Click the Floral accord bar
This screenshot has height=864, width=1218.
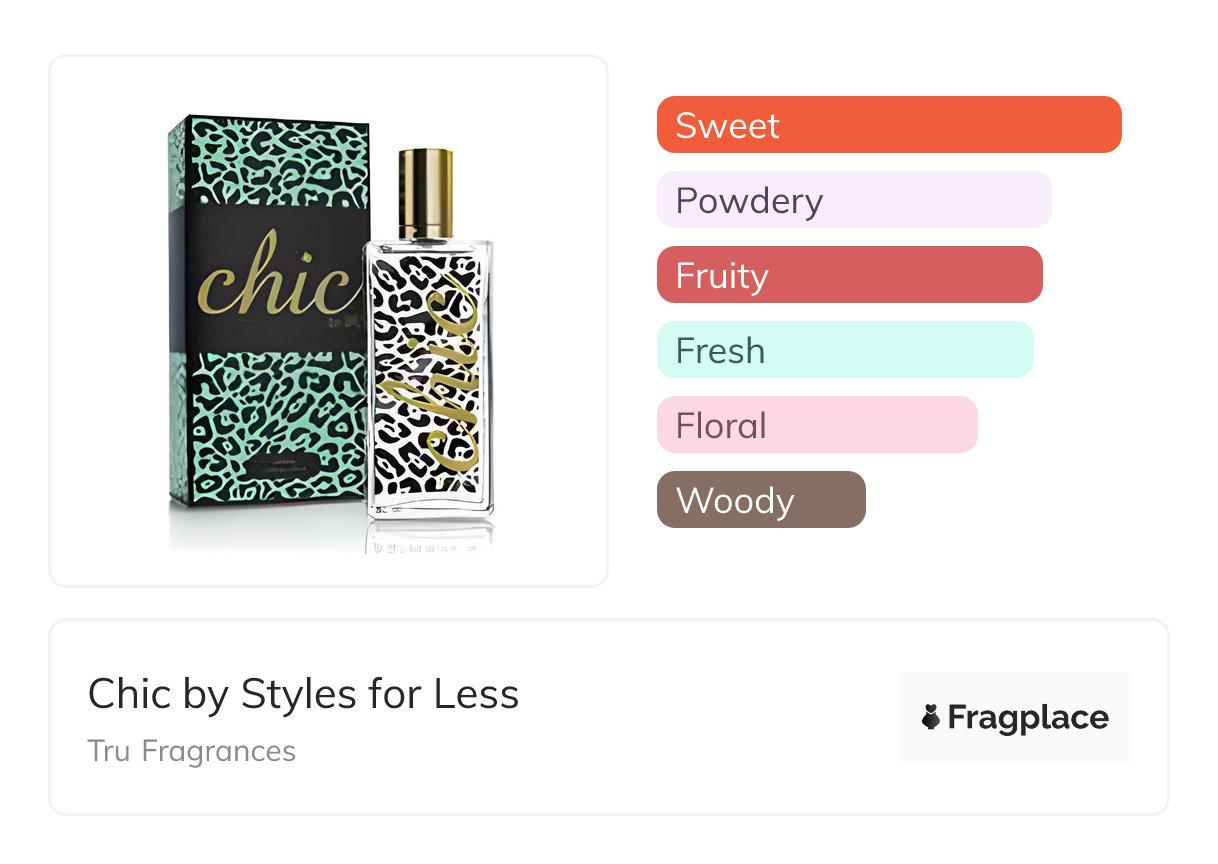[x=816, y=425]
